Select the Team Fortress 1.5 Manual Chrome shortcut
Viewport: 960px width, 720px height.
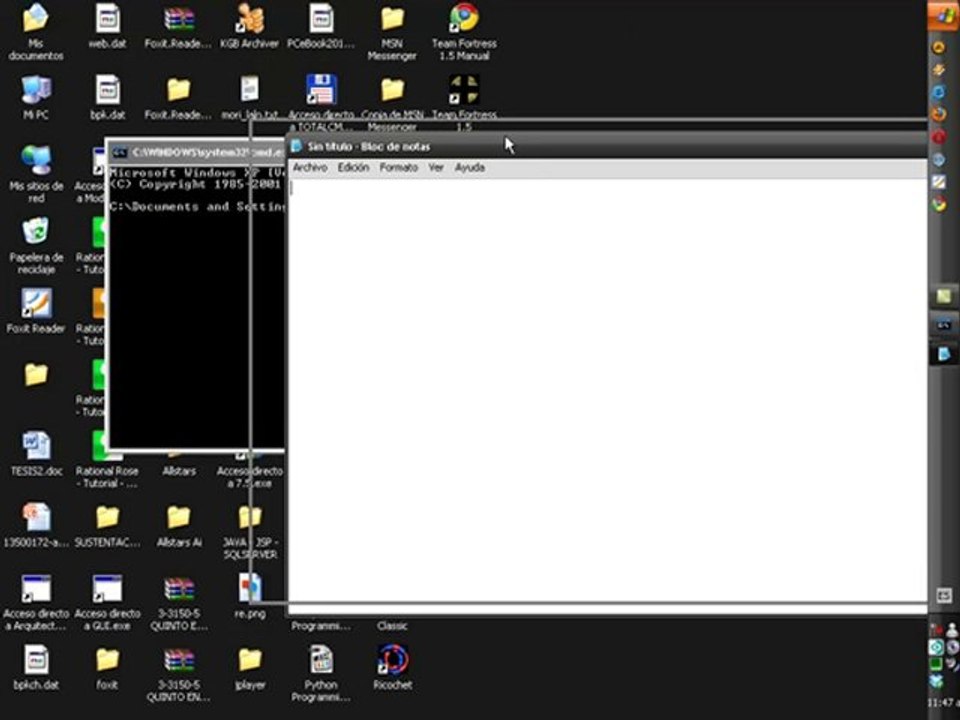tap(464, 32)
